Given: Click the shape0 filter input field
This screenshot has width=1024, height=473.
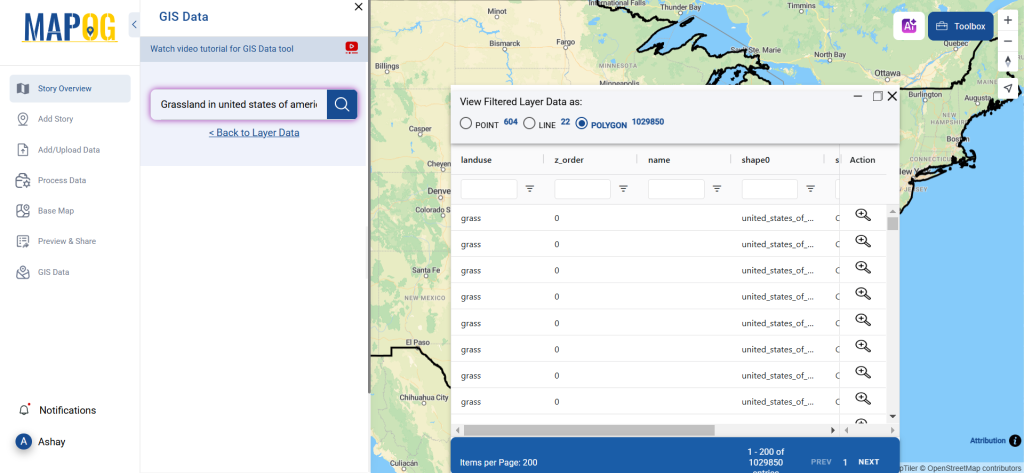Looking at the screenshot, I should (x=769, y=189).
